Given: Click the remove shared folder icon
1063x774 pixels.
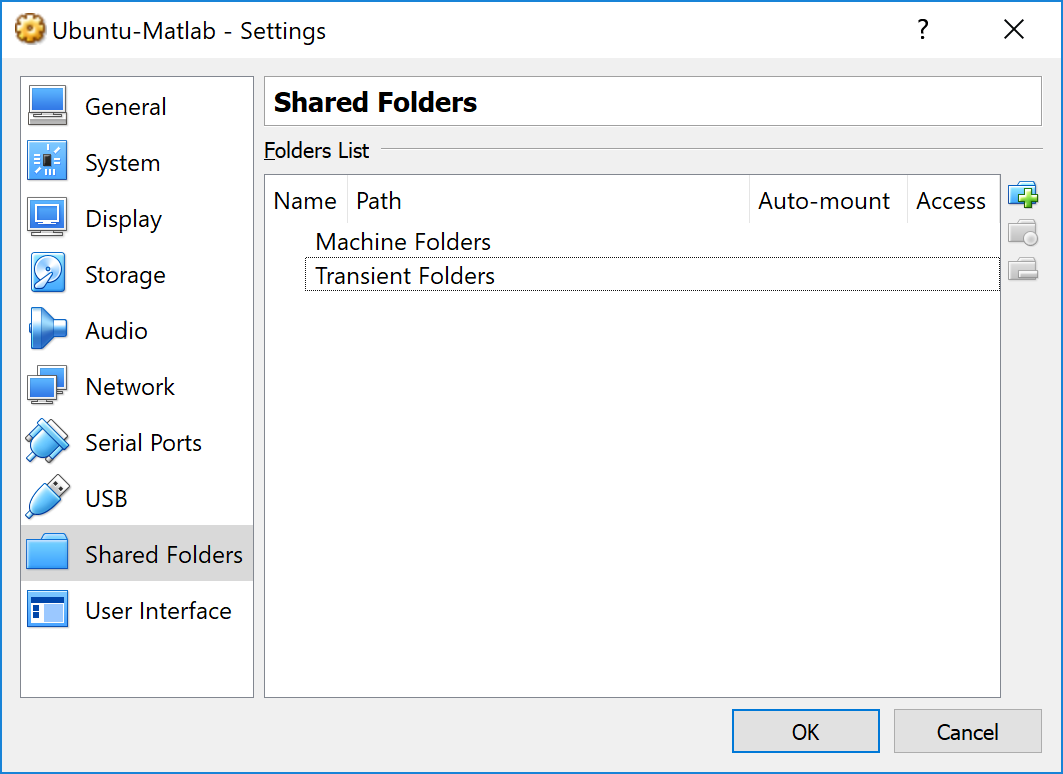Looking at the screenshot, I should (1023, 270).
